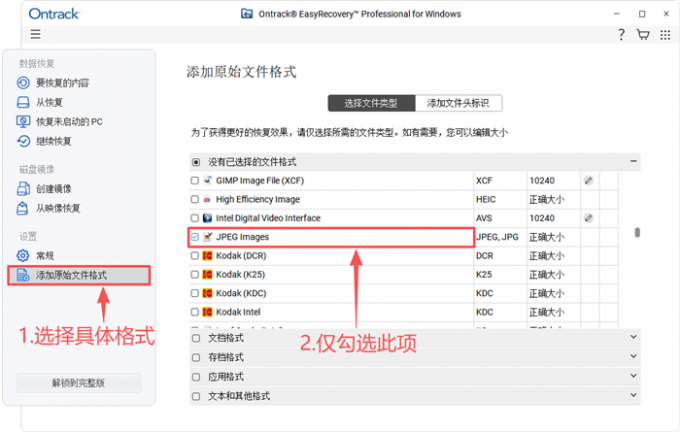Toggle the 没有已选择的文件格式 group checkbox

[196, 162]
